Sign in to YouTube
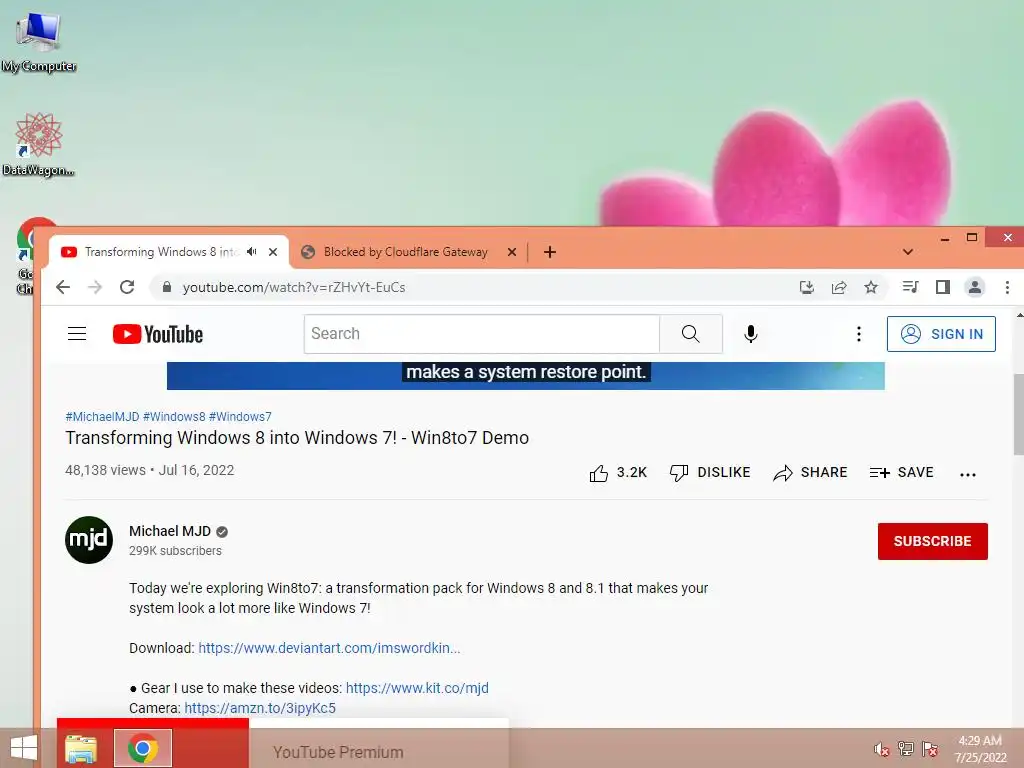Image resolution: width=1024 pixels, height=768 pixels. click(x=941, y=334)
